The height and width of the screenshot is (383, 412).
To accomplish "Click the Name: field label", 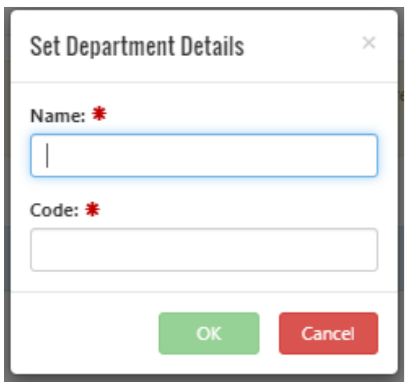I will [58, 116].
